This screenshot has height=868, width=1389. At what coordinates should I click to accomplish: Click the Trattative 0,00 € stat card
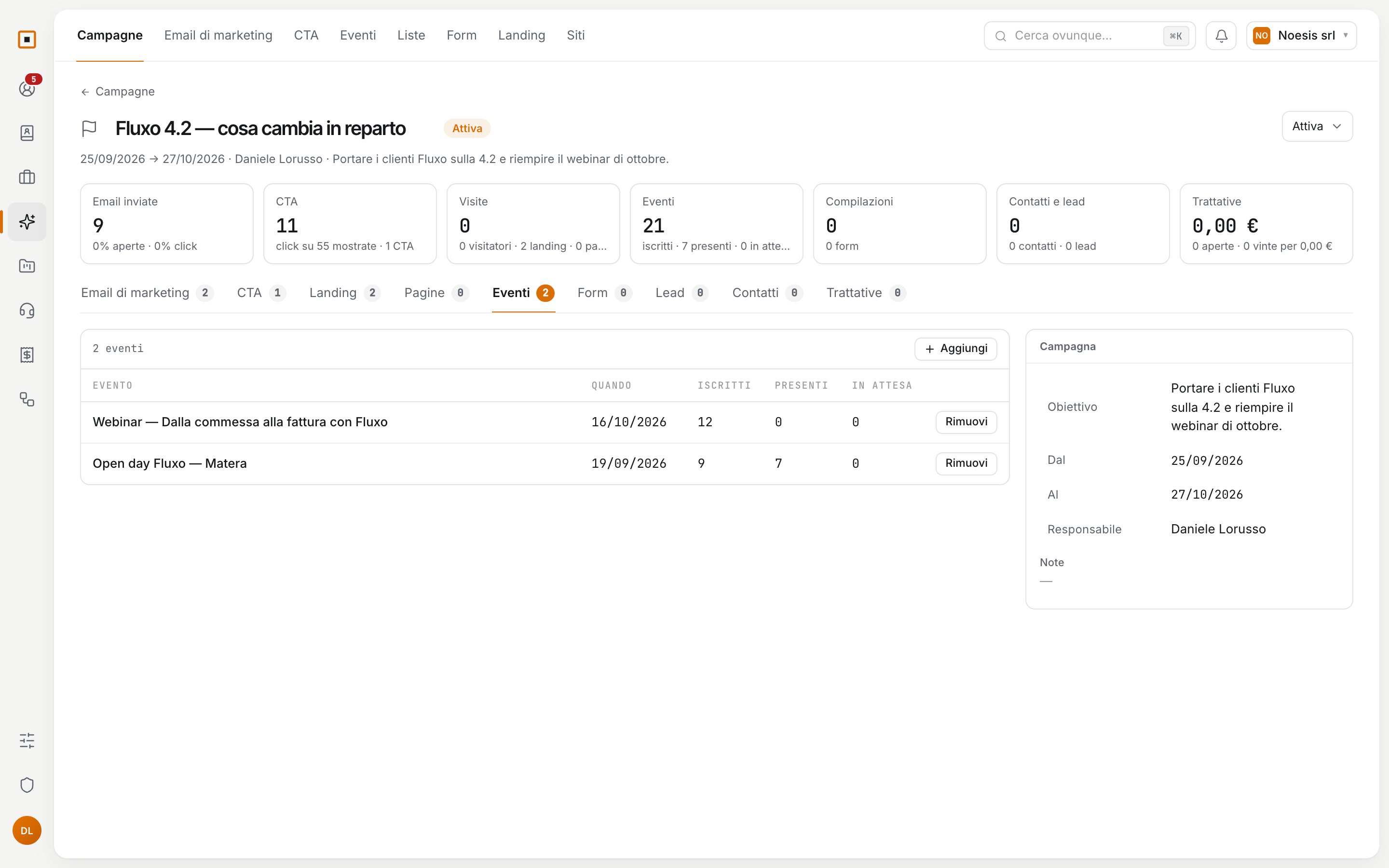[1266, 224]
